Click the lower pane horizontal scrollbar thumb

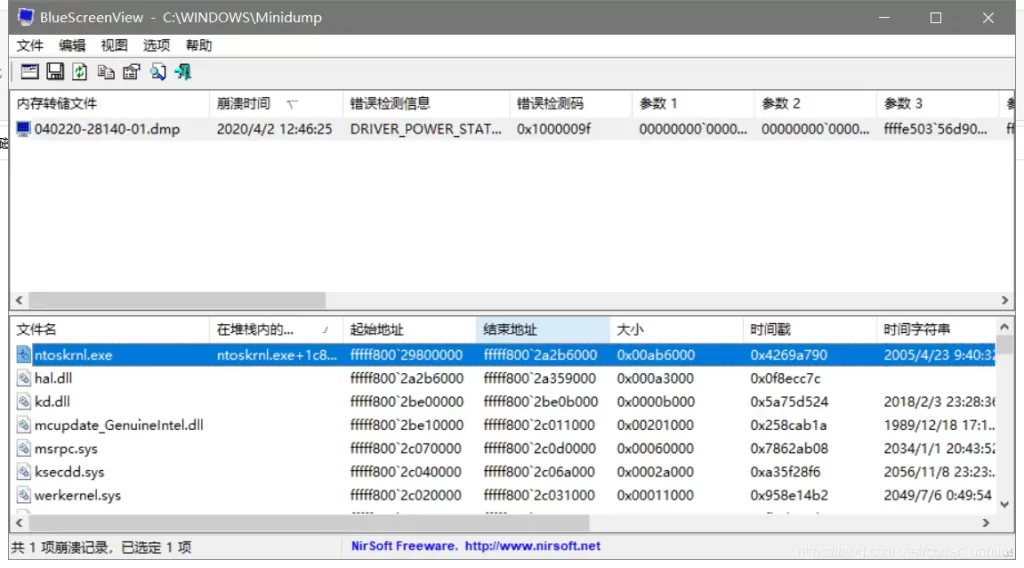coord(309,523)
